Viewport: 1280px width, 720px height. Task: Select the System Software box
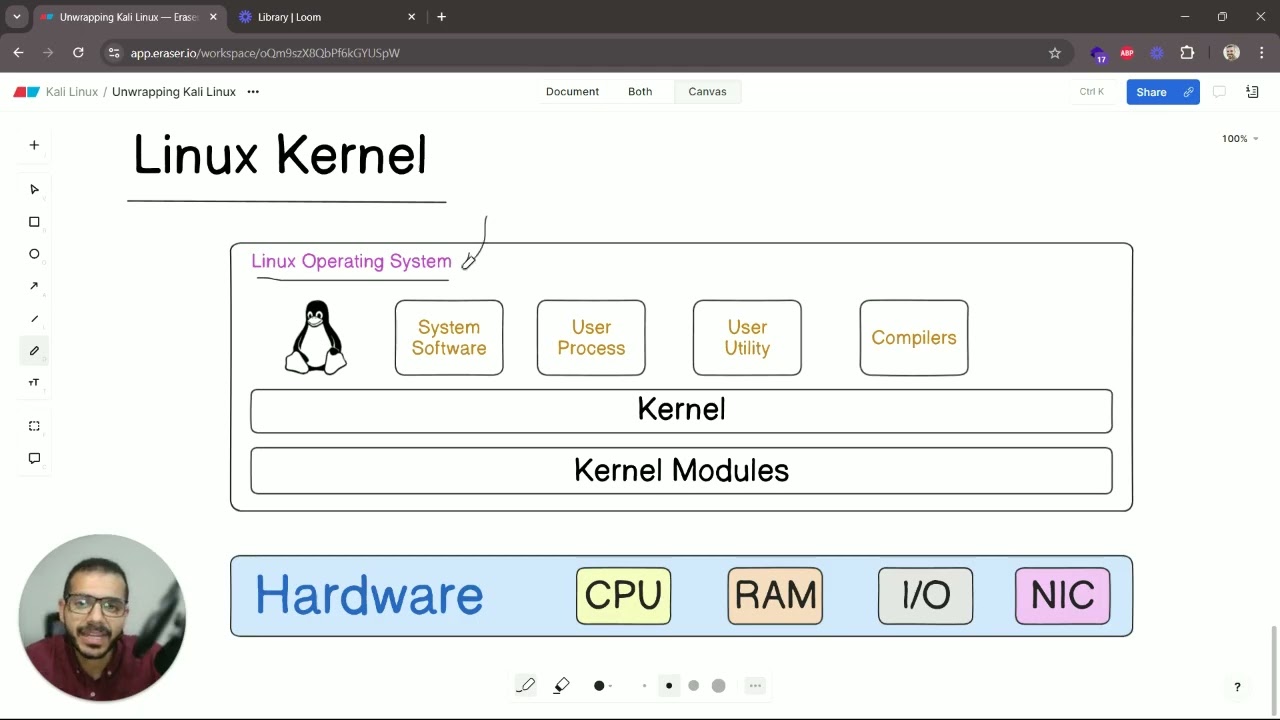(x=449, y=338)
